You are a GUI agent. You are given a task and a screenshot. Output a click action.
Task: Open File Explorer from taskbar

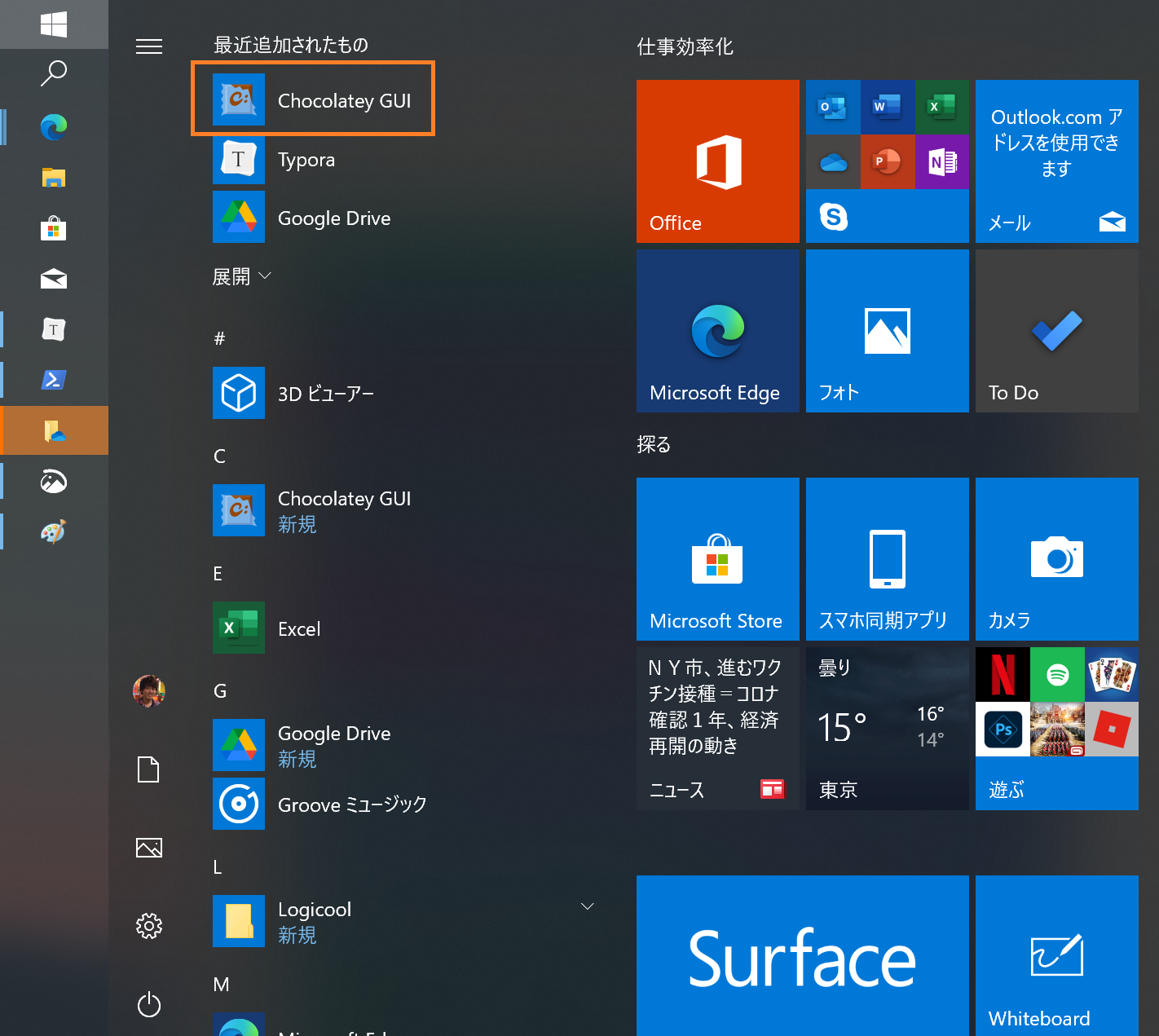click(54, 177)
